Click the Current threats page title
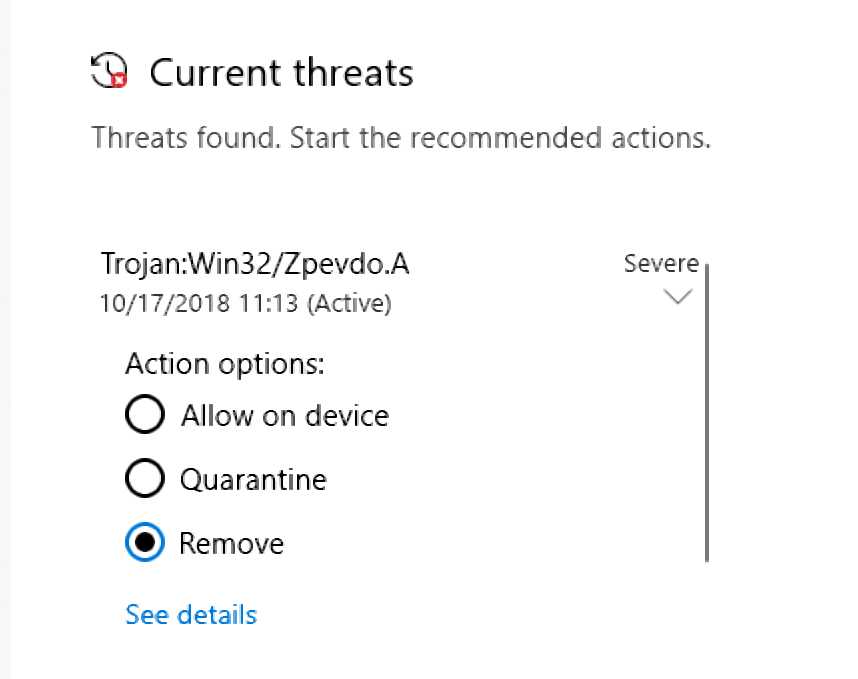This screenshot has width=858, height=679. (x=281, y=72)
